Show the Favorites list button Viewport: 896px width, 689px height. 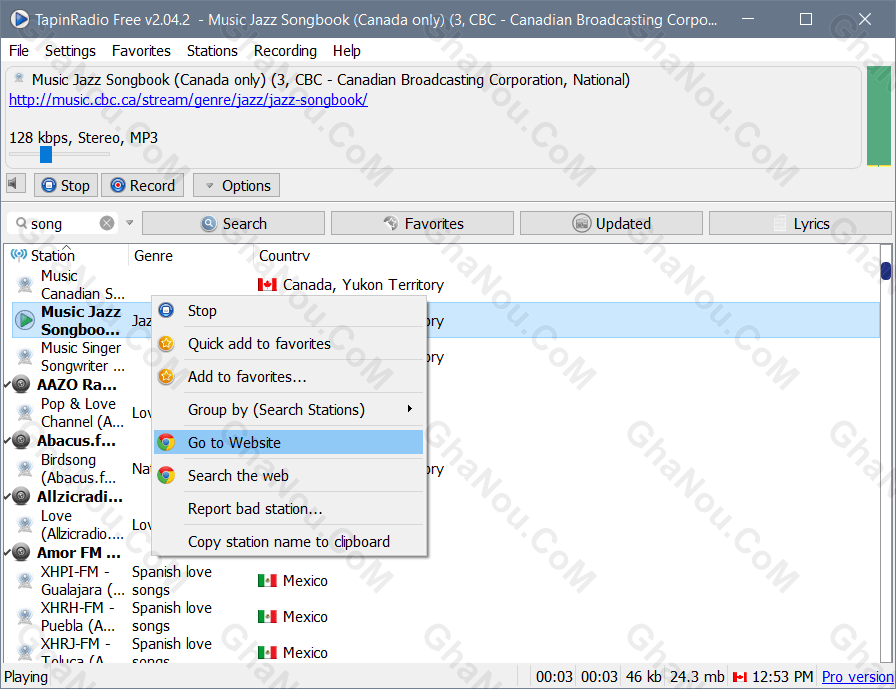(x=422, y=223)
